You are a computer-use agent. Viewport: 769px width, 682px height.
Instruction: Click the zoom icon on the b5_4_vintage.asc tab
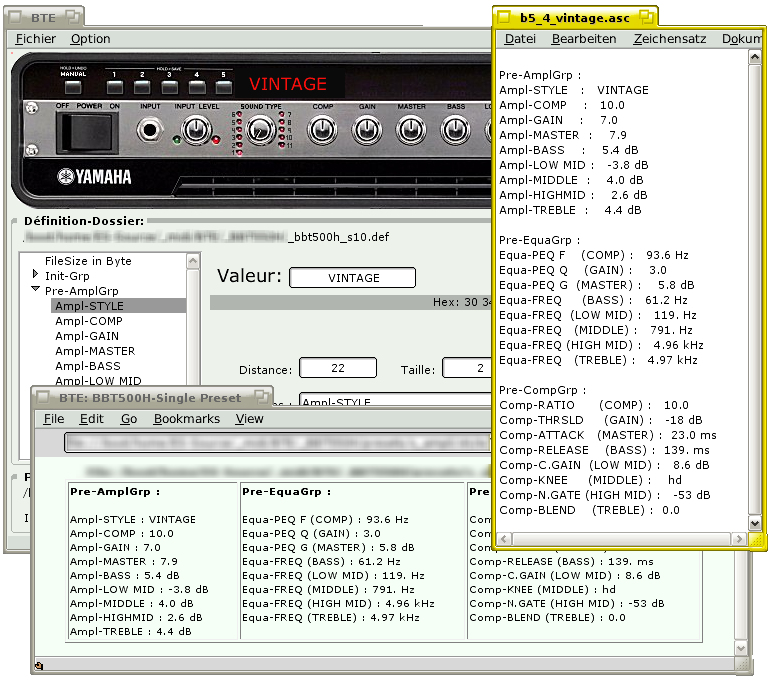[x=647, y=17]
